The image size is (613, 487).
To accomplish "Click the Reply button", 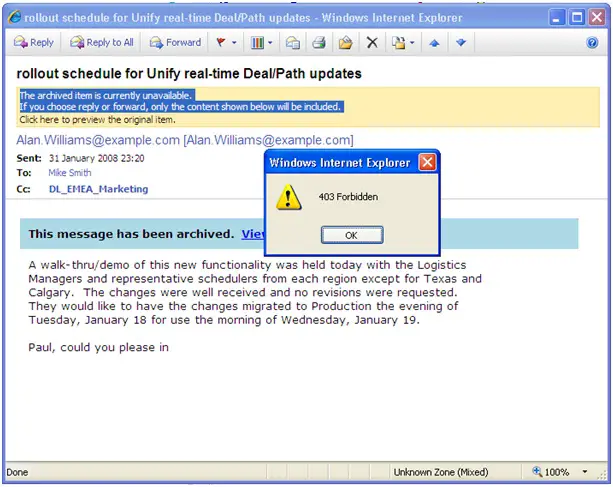I will pos(34,42).
